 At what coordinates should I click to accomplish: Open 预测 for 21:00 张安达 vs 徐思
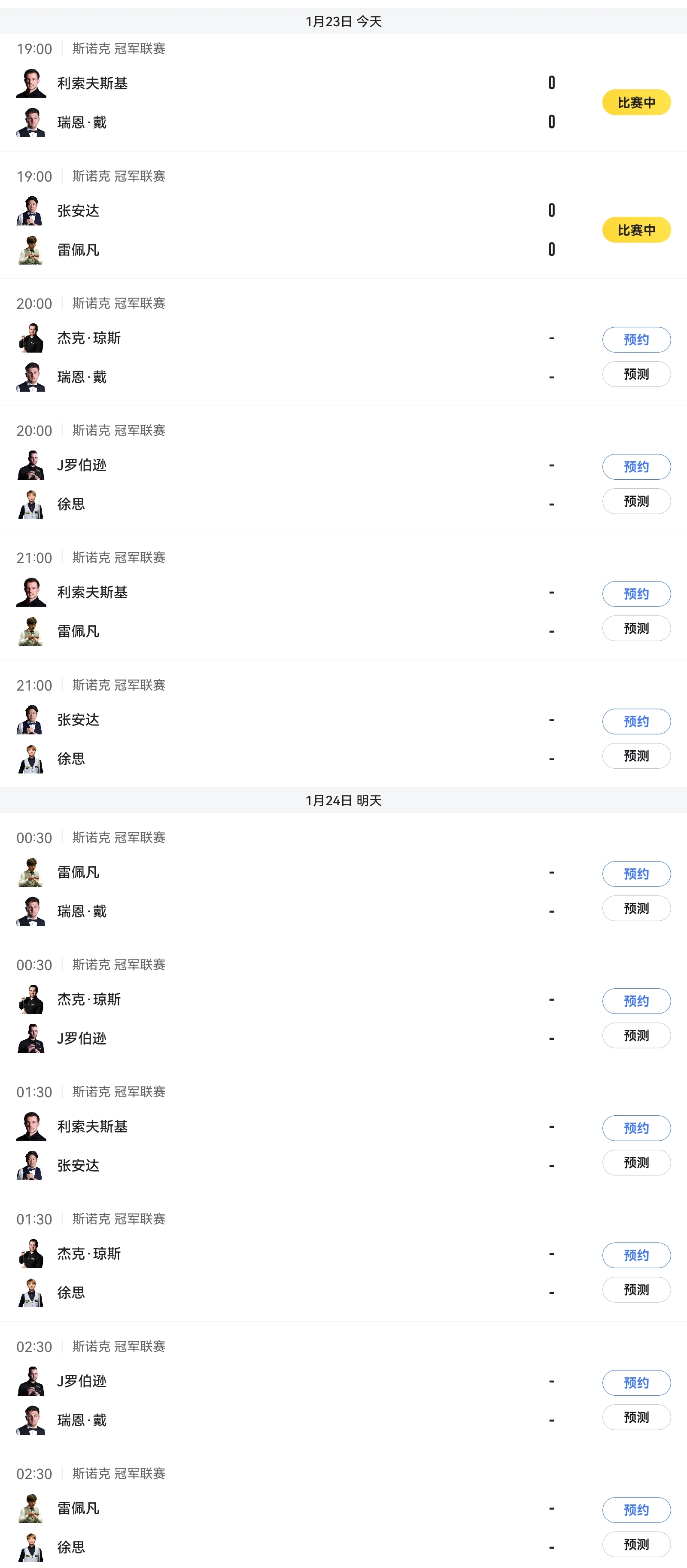pyautogui.click(x=636, y=756)
